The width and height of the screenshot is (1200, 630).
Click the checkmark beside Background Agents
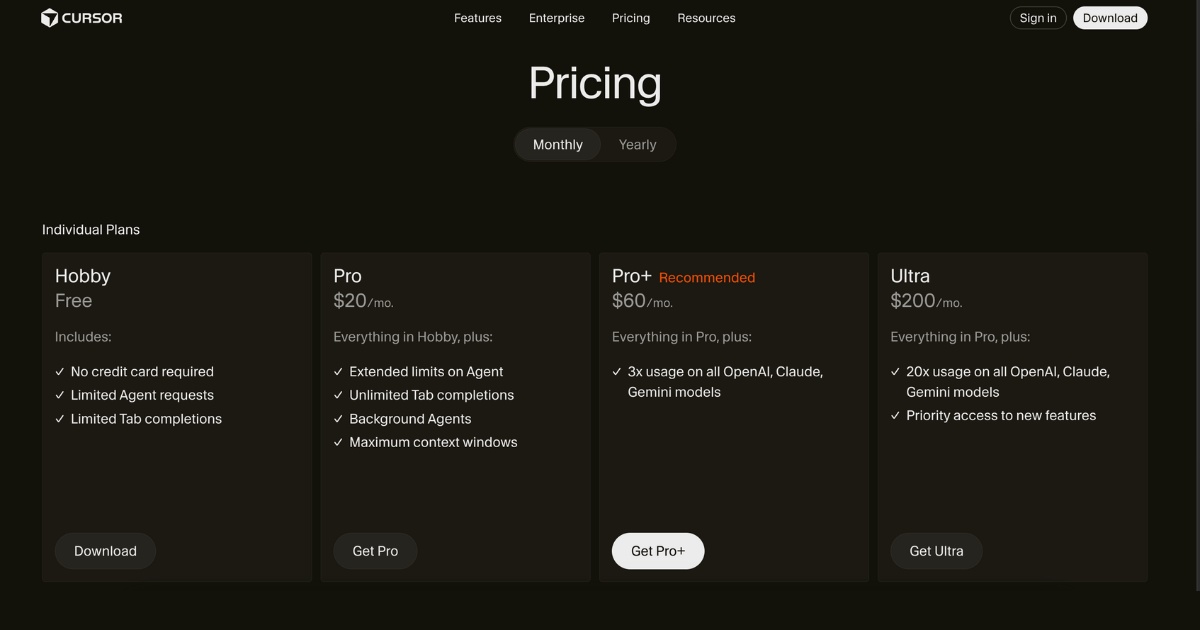(338, 419)
